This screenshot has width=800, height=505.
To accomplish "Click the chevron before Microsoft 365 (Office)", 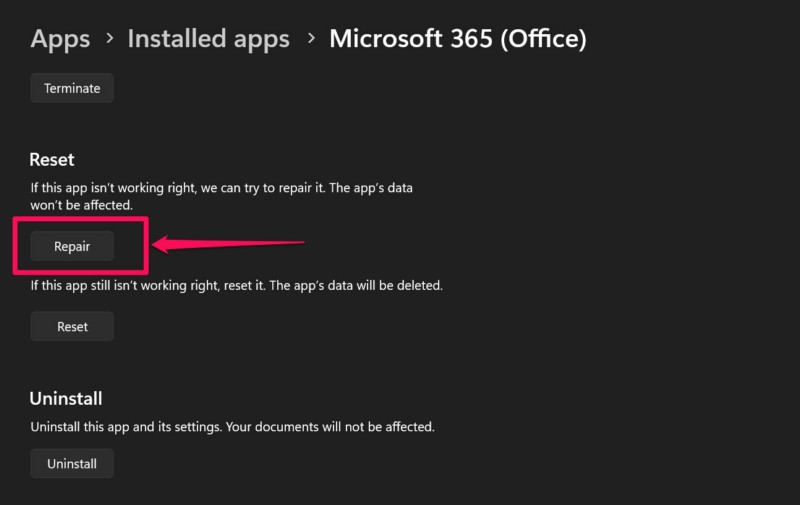I will click(x=310, y=40).
